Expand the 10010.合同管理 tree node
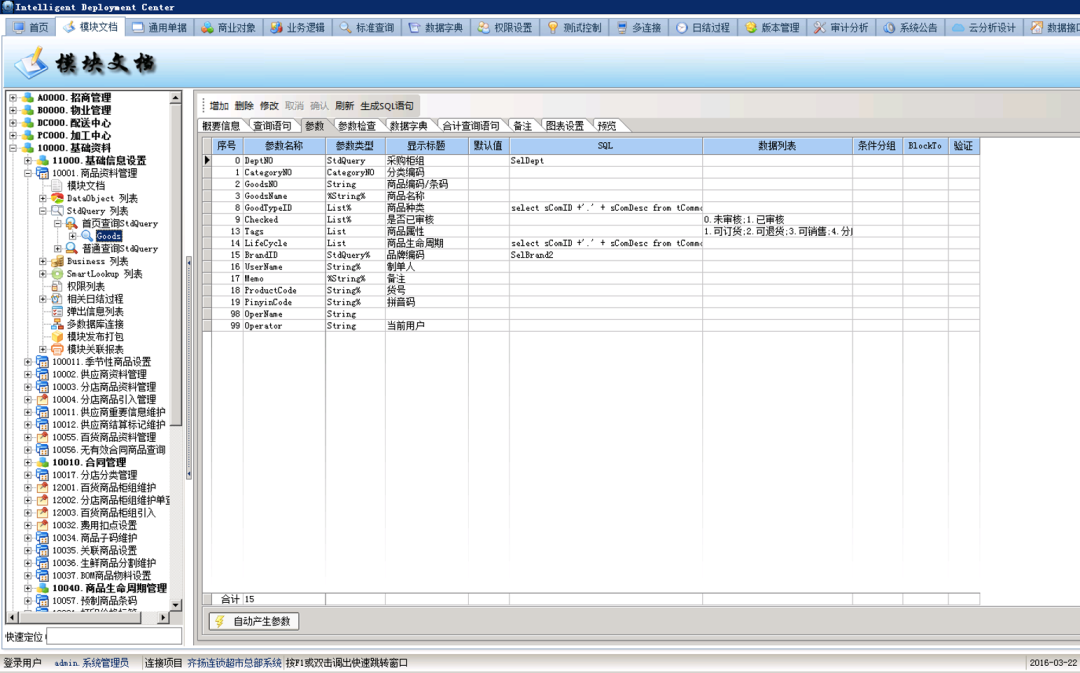 28,462
